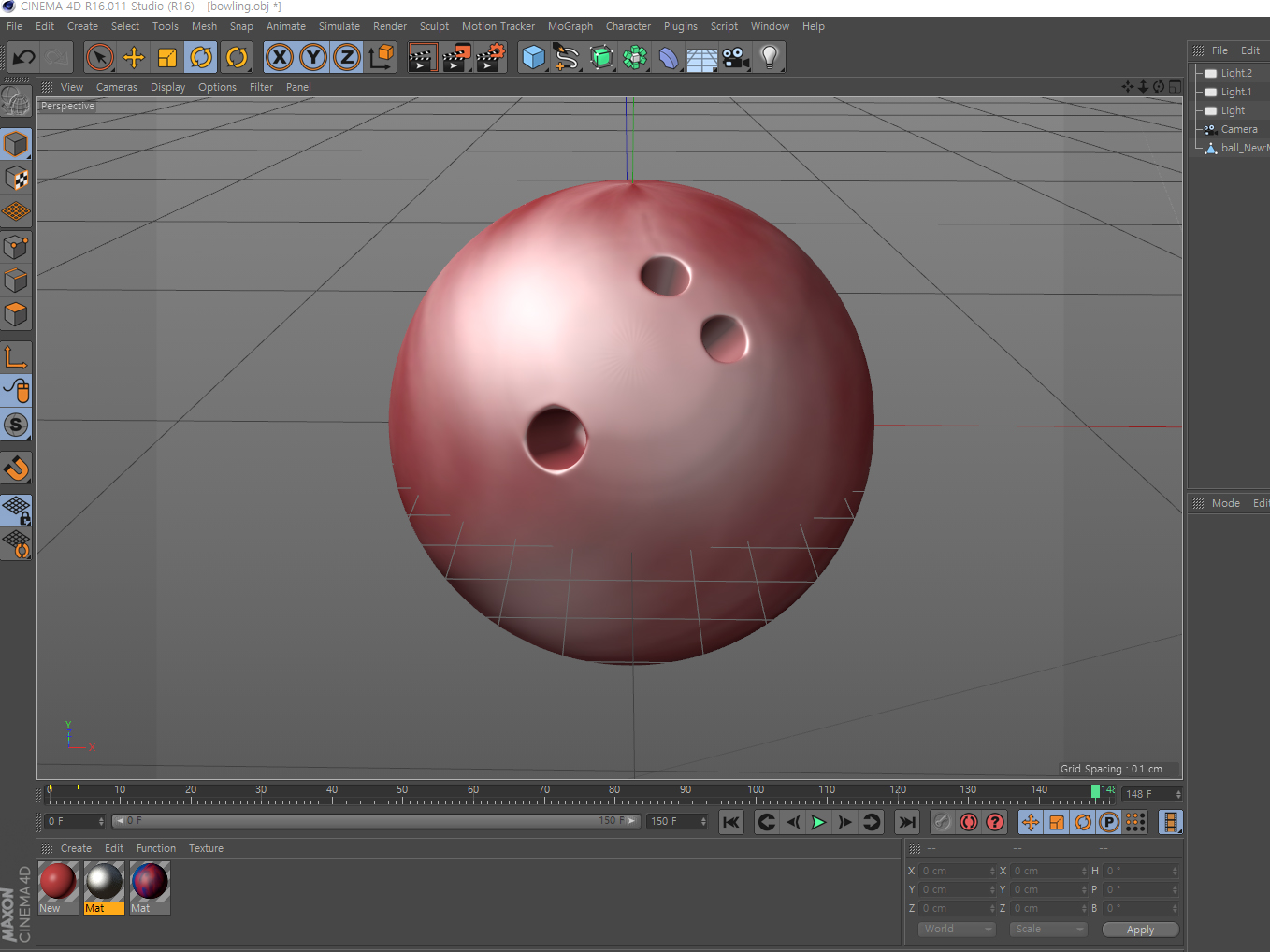Open the File menu

tap(15, 26)
